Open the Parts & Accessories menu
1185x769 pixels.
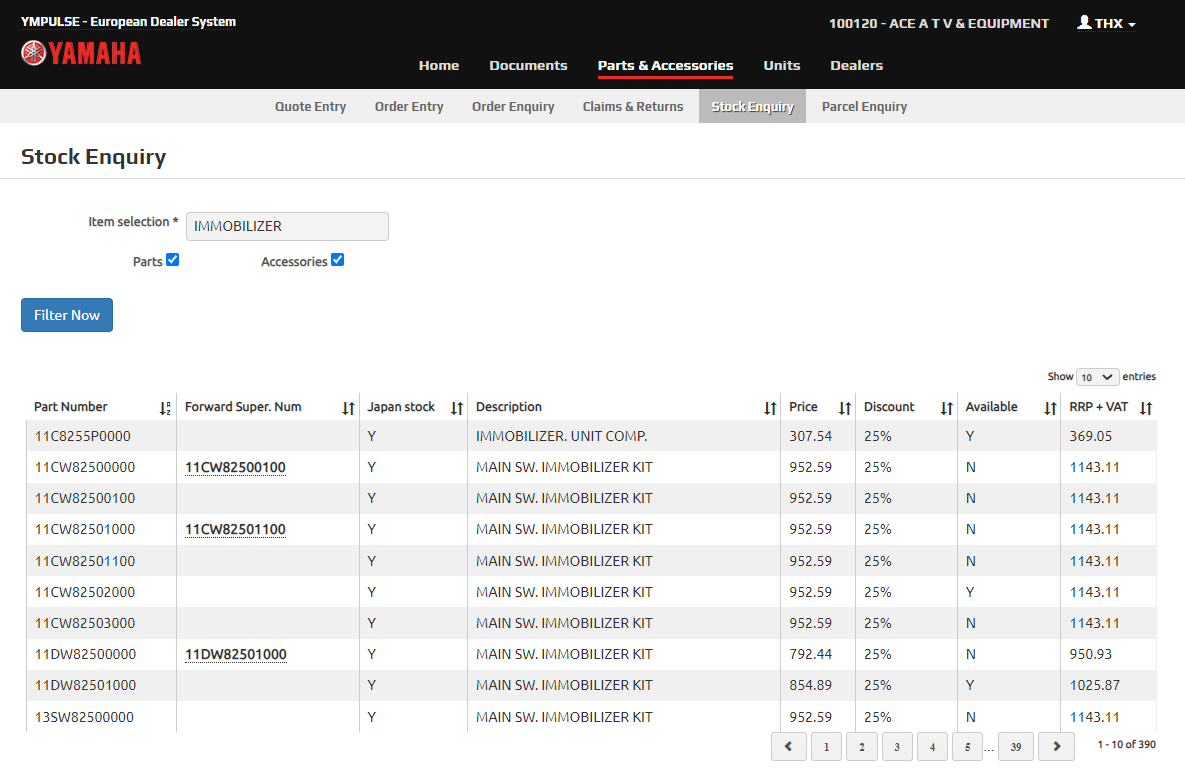coord(665,66)
